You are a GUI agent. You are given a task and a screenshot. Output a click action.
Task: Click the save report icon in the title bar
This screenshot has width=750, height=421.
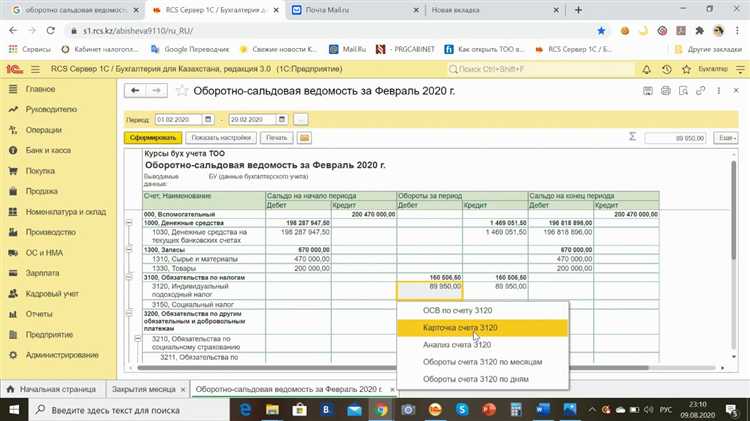(648, 90)
